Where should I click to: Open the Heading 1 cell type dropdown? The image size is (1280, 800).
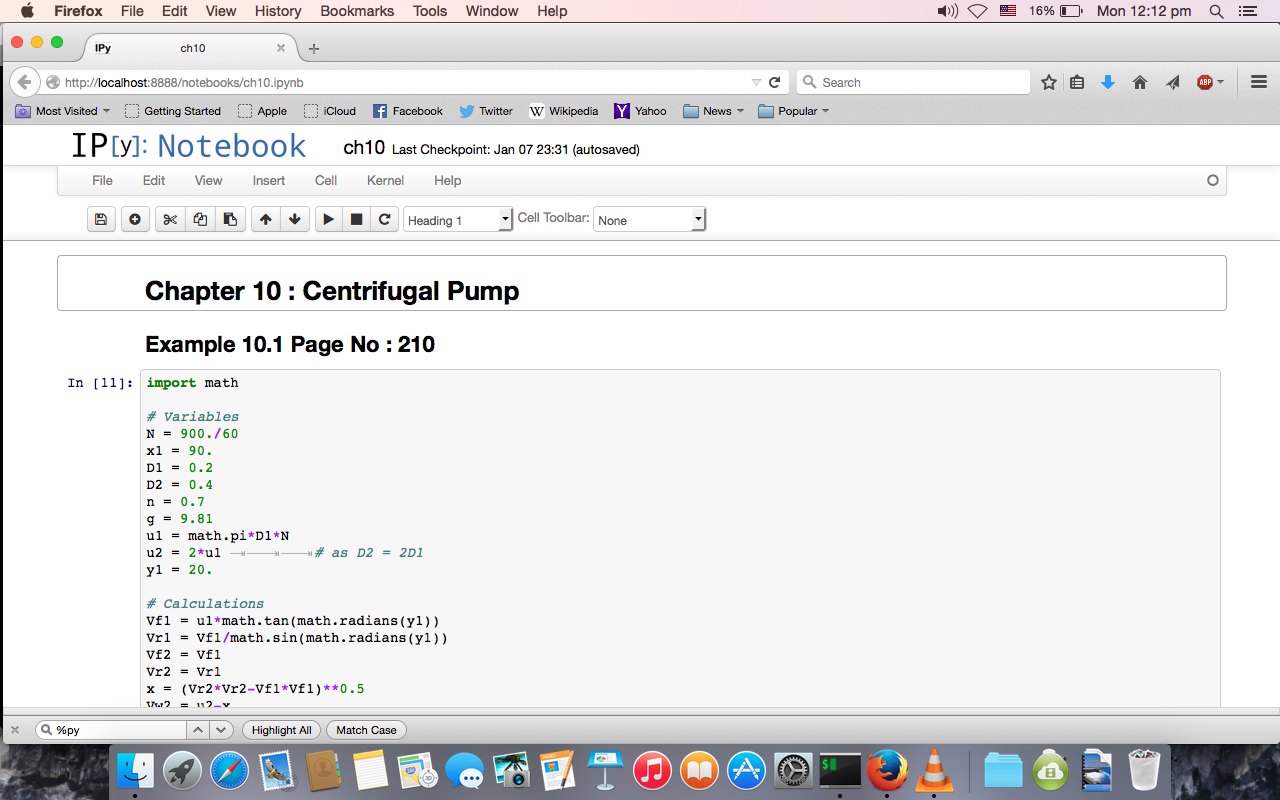pyautogui.click(x=458, y=220)
